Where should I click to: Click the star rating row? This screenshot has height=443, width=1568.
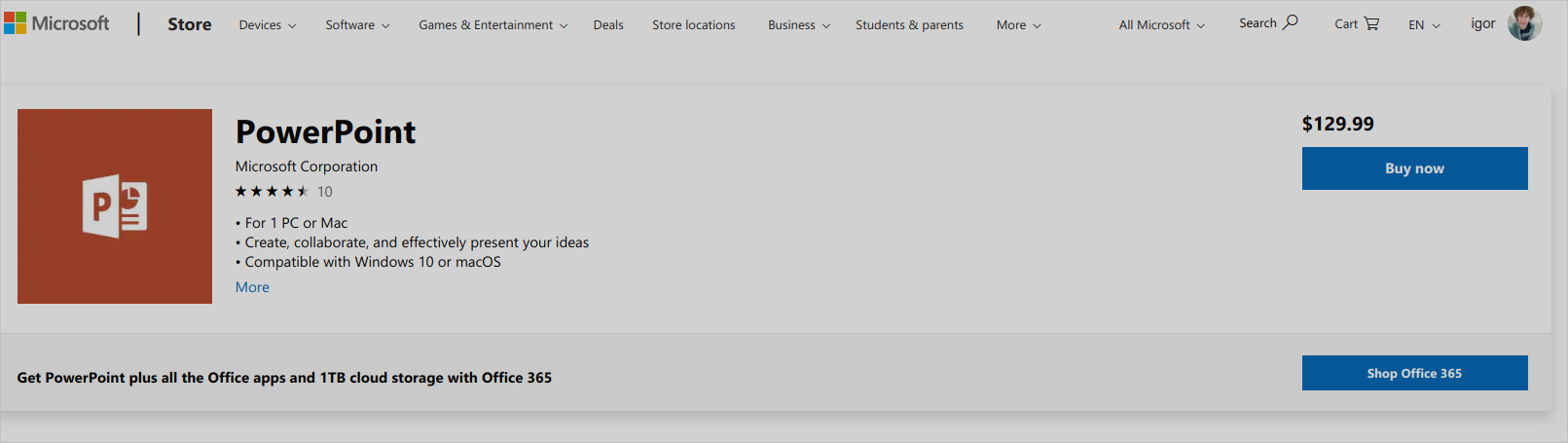(272, 192)
